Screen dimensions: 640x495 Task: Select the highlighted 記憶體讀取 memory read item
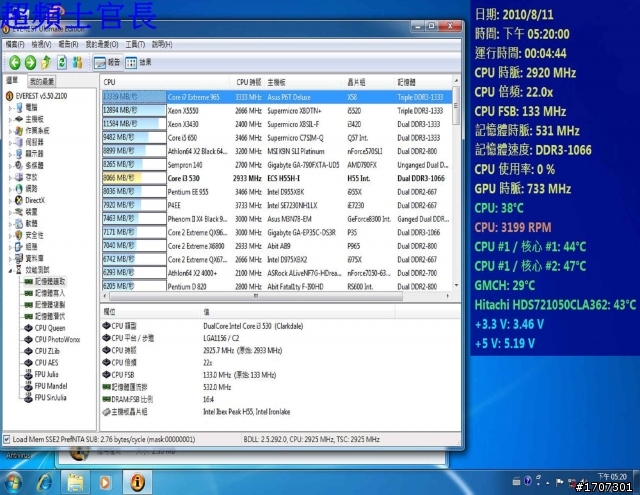pos(44,282)
